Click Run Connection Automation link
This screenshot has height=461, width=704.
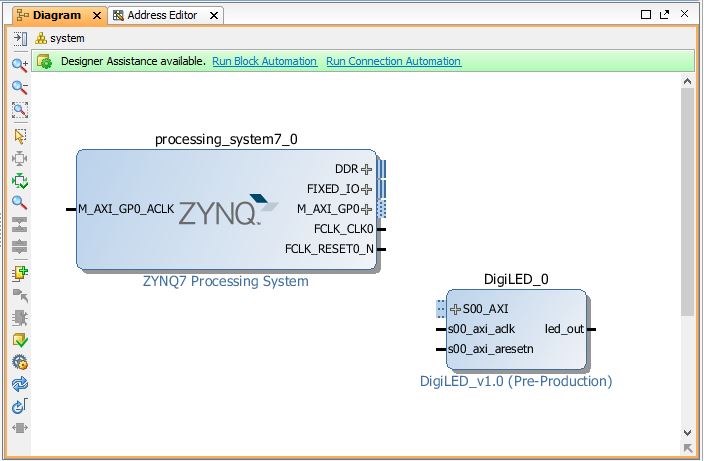click(393, 61)
